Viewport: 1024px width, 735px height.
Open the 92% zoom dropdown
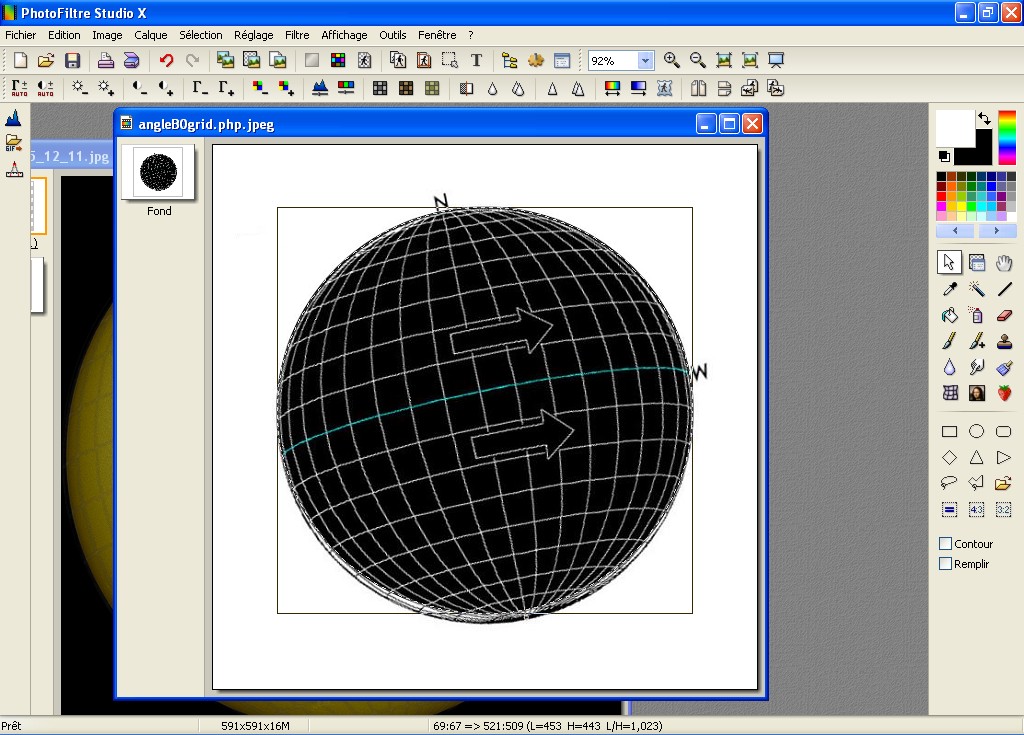click(x=645, y=61)
